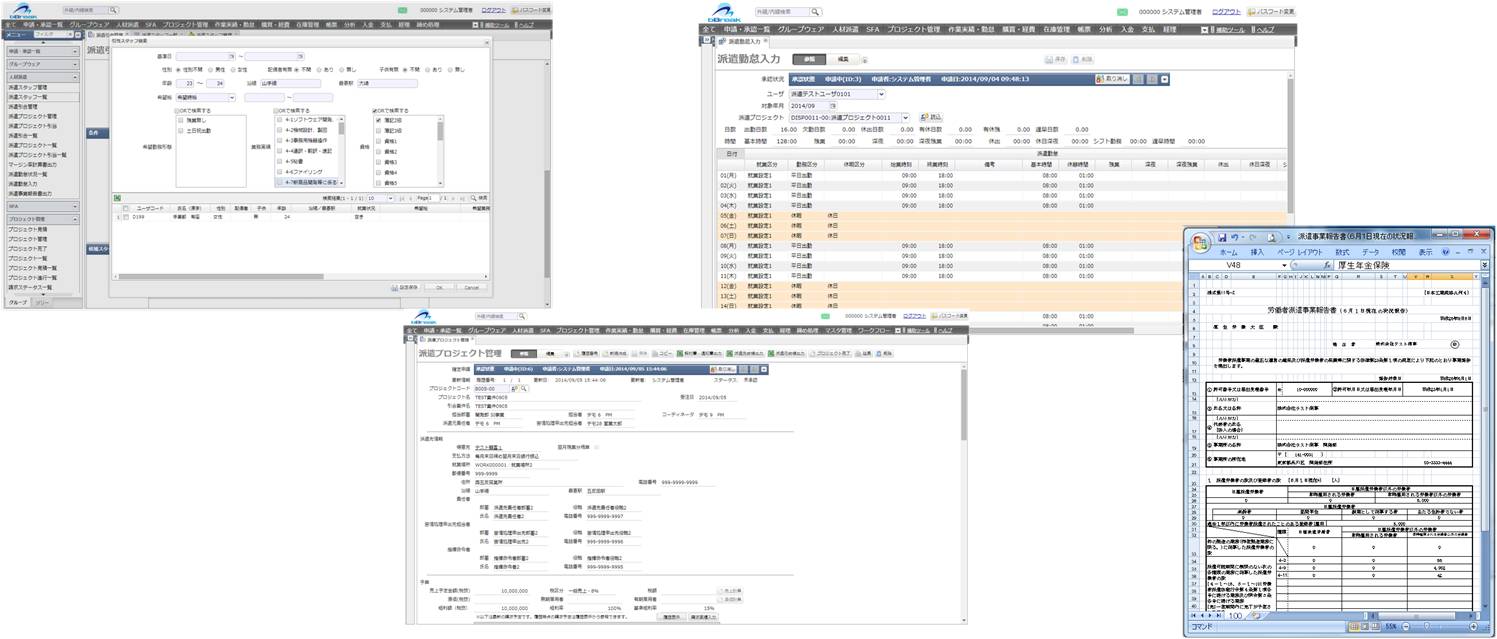Click 沿線 input field containing 山手線

click(290, 83)
